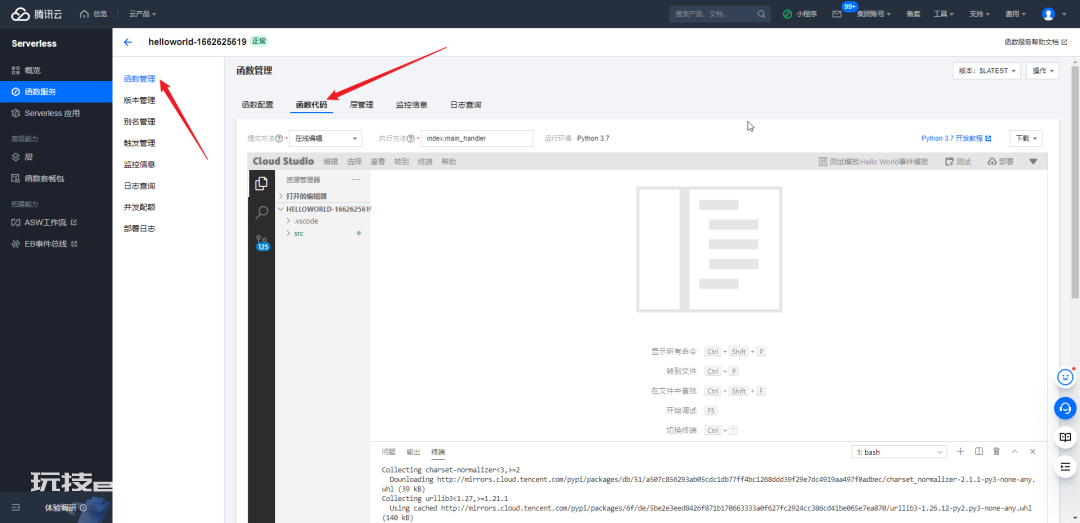
Task: Switch to the 问题 panel tab
Action: pos(388,452)
